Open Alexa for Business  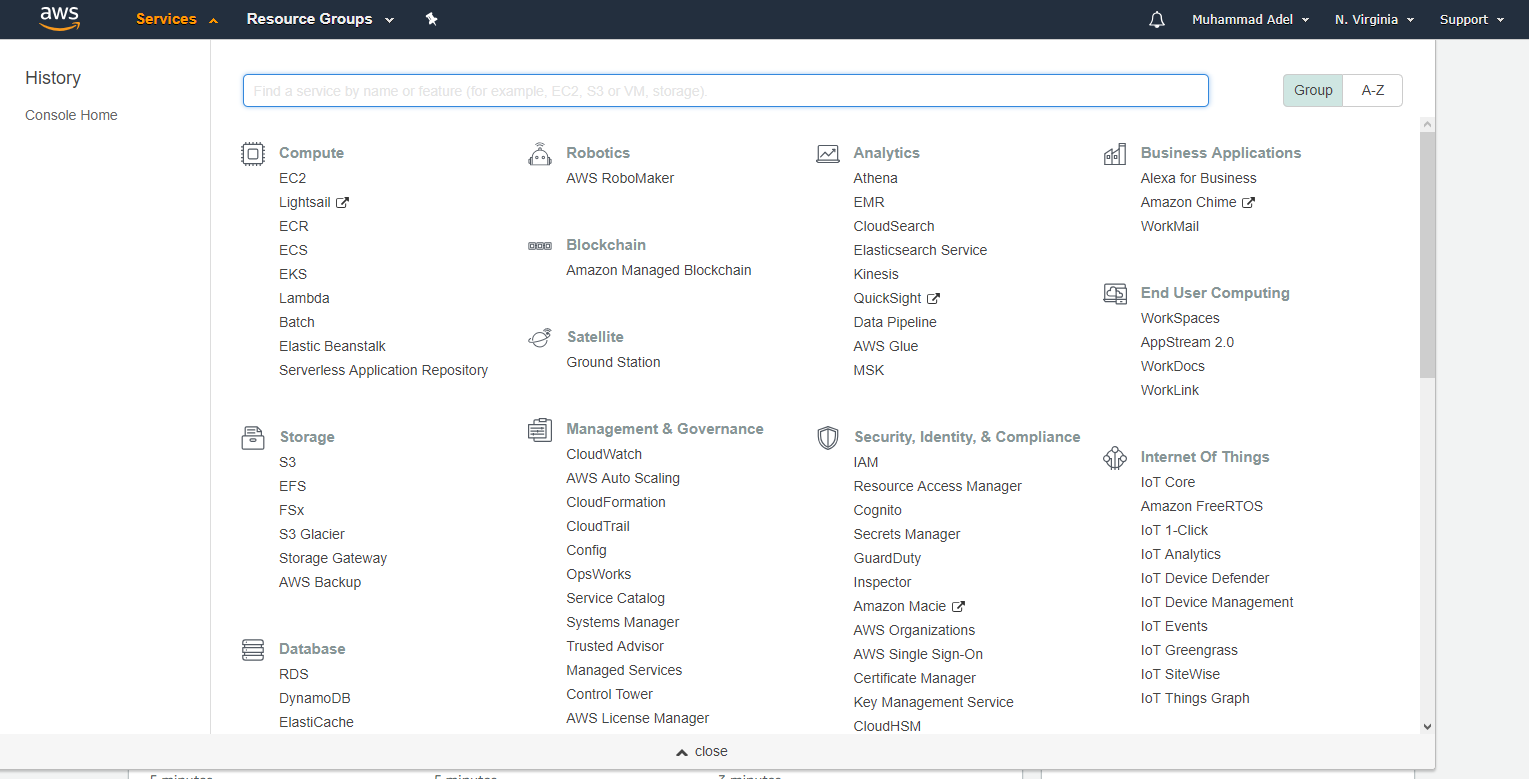(x=1199, y=178)
